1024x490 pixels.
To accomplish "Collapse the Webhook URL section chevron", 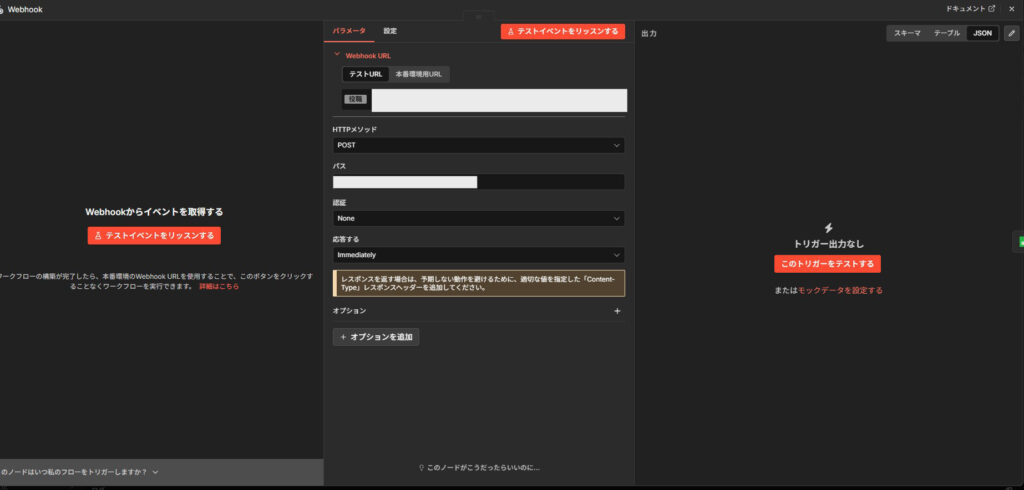I will point(337,55).
